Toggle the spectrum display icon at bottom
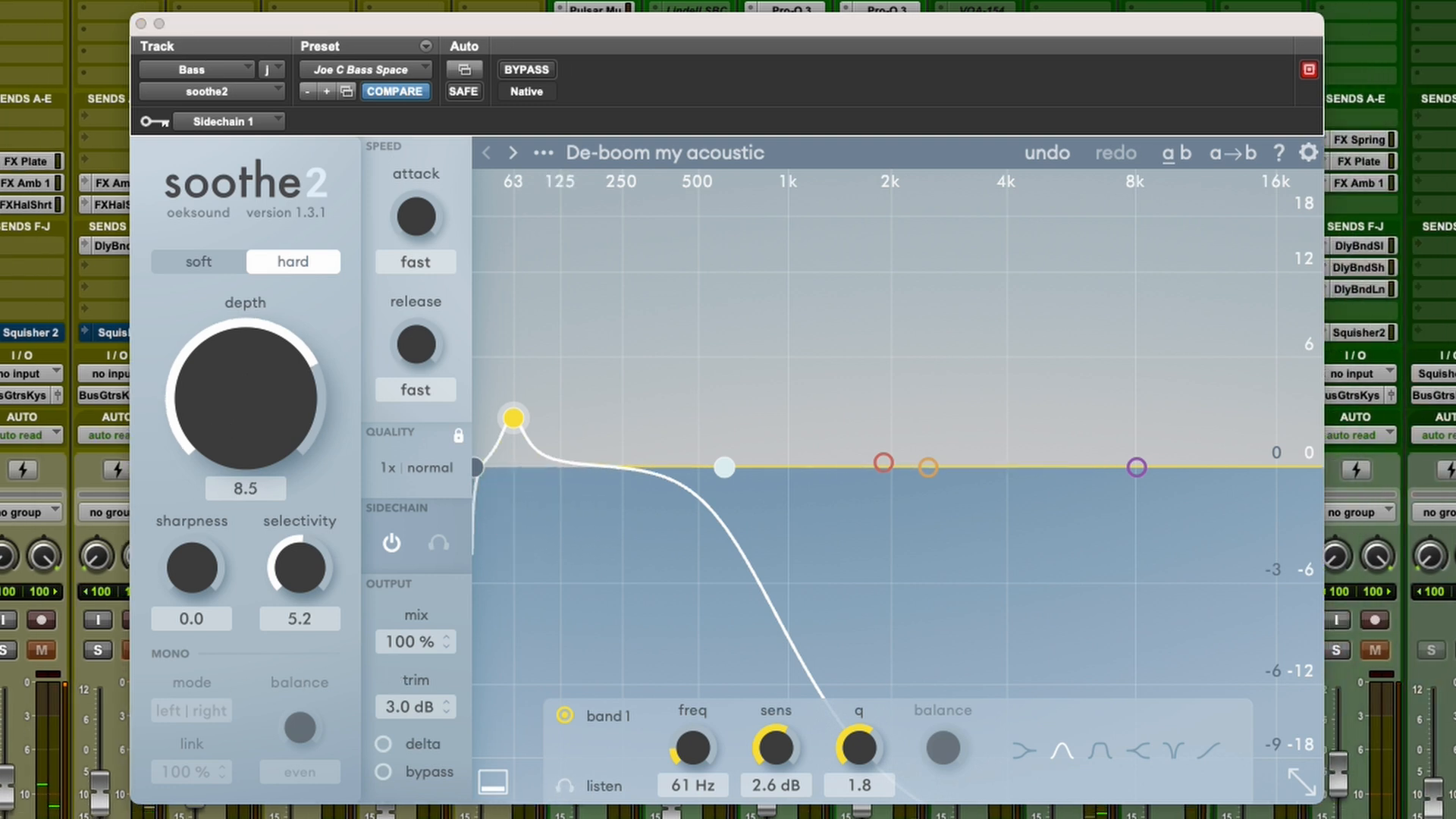Image resolution: width=1456 pixels, height=819 pixels. point(493,781)
